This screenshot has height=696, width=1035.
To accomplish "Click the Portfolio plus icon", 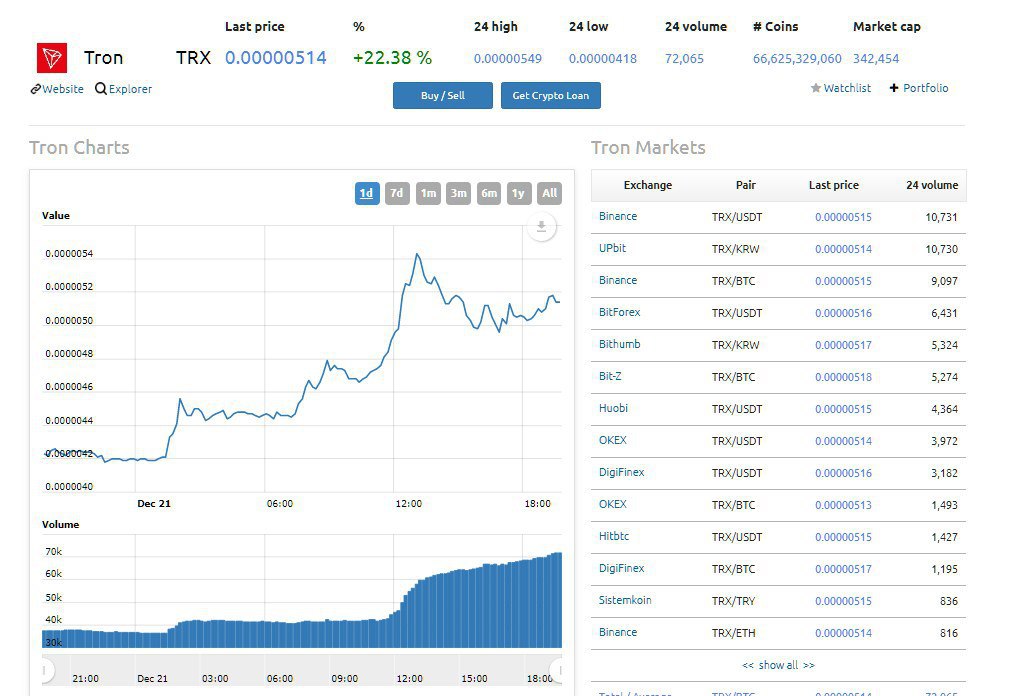I will click(x=894, y=88).
